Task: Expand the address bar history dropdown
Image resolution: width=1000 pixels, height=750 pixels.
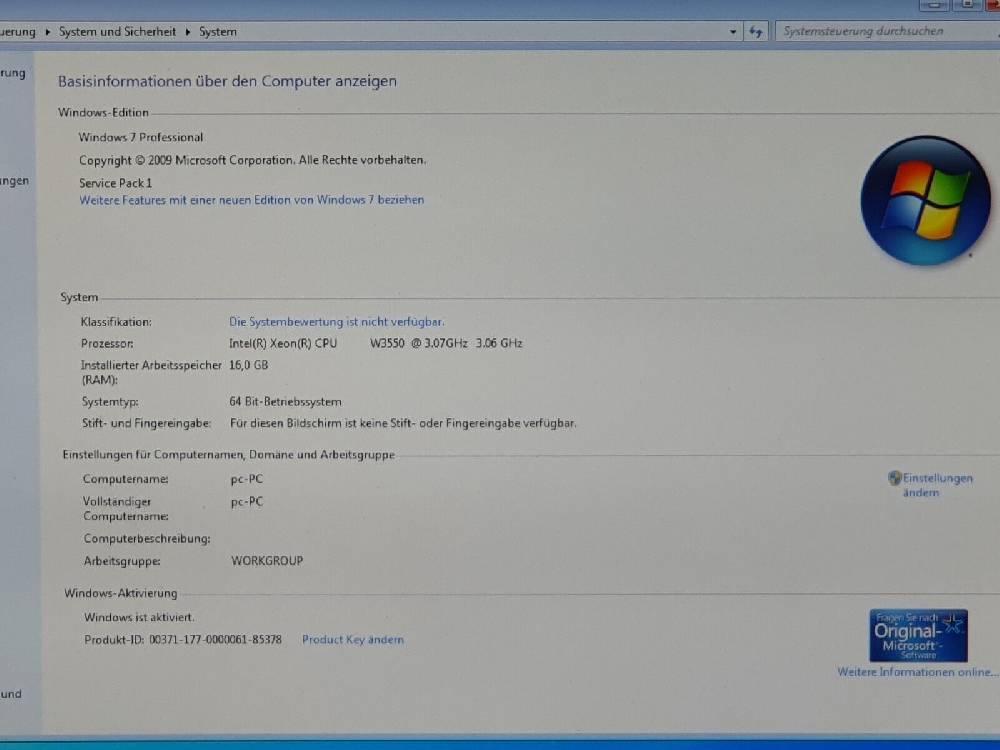Action: 733,31
